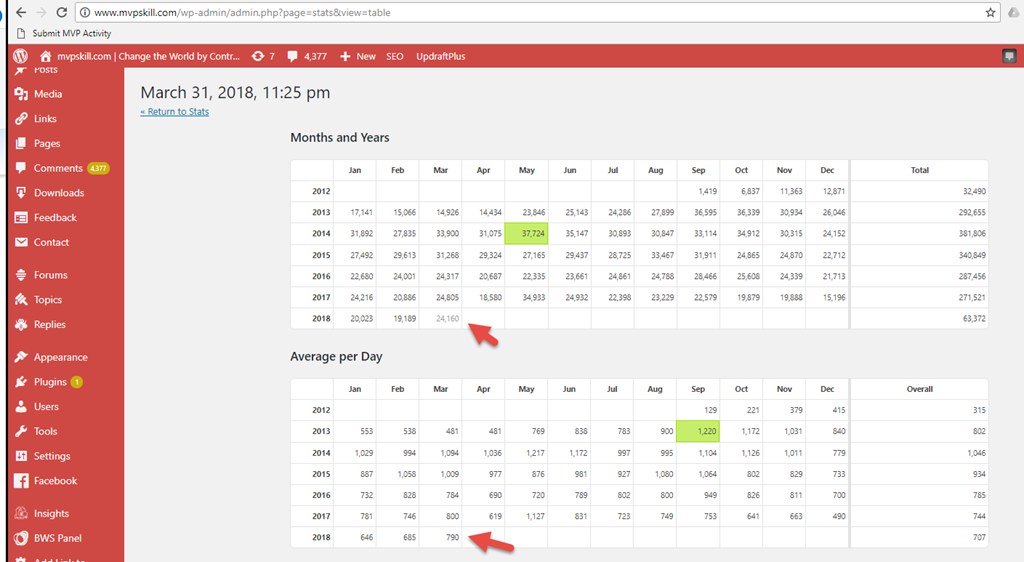Click the browser address bar

point(536,12)
